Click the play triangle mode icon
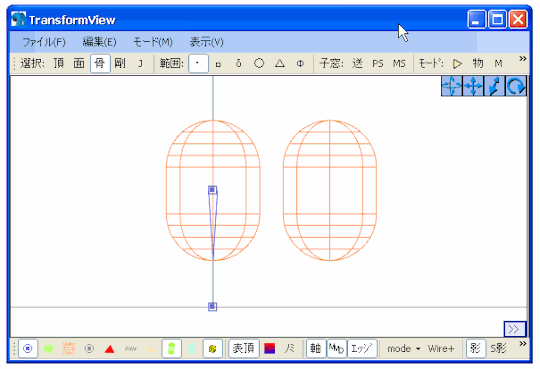 pyautogui.click(x=457, y=64)
